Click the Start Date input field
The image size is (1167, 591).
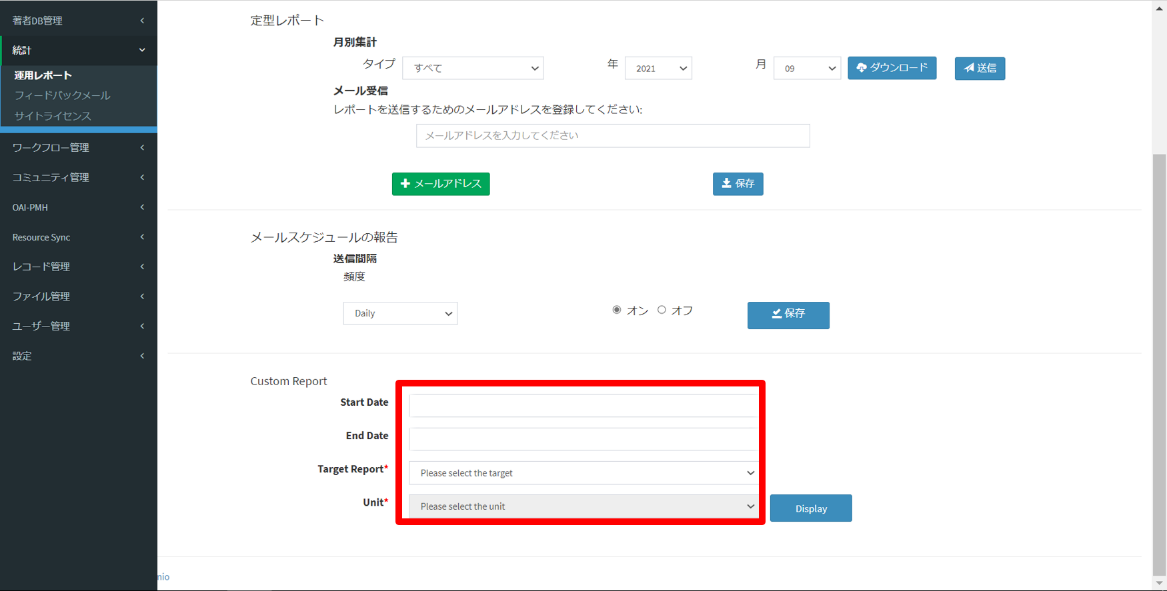pyautogui.click(x=583, y=405)
